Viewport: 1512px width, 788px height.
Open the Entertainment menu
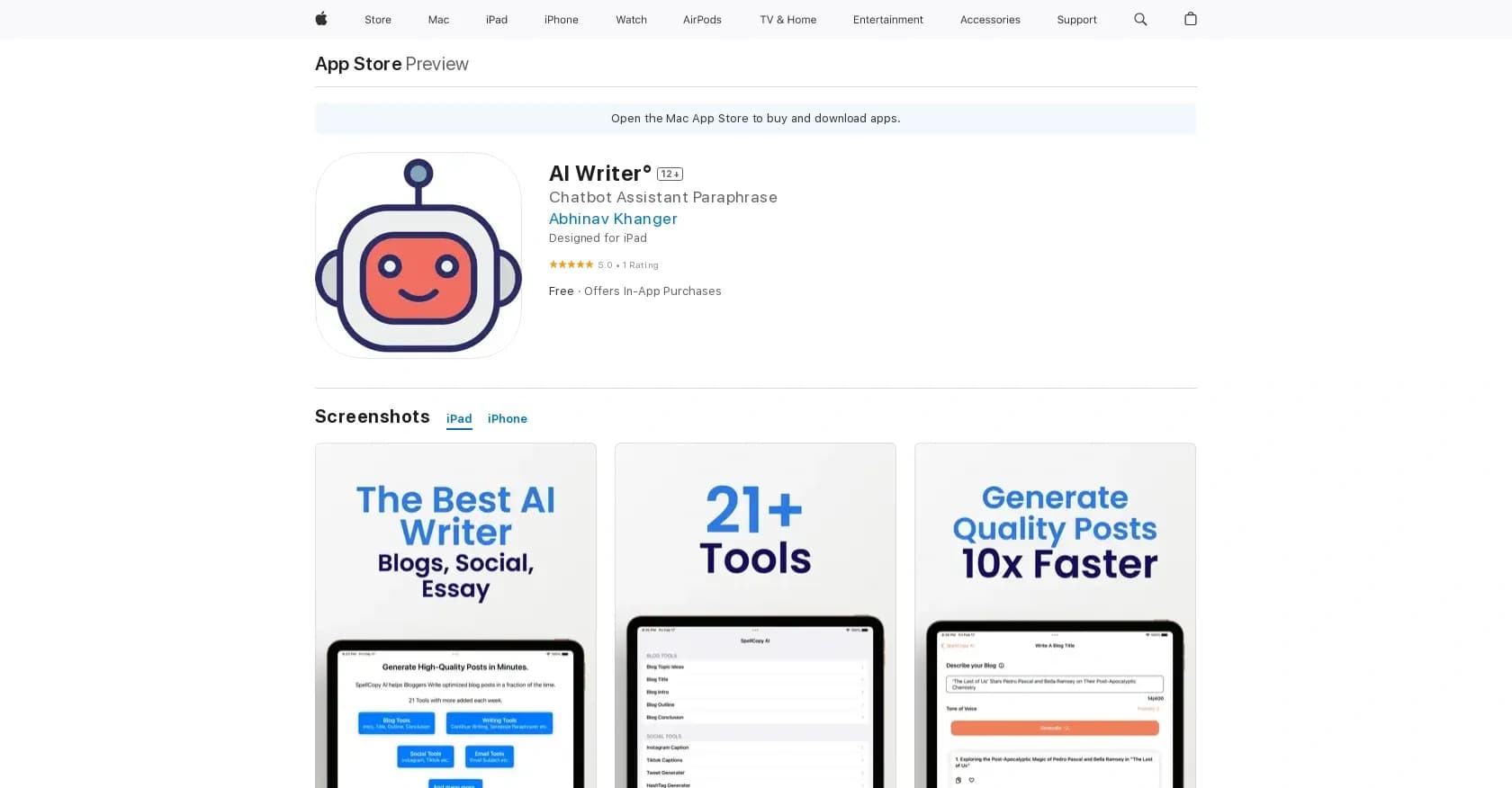[x=888, y=20]
